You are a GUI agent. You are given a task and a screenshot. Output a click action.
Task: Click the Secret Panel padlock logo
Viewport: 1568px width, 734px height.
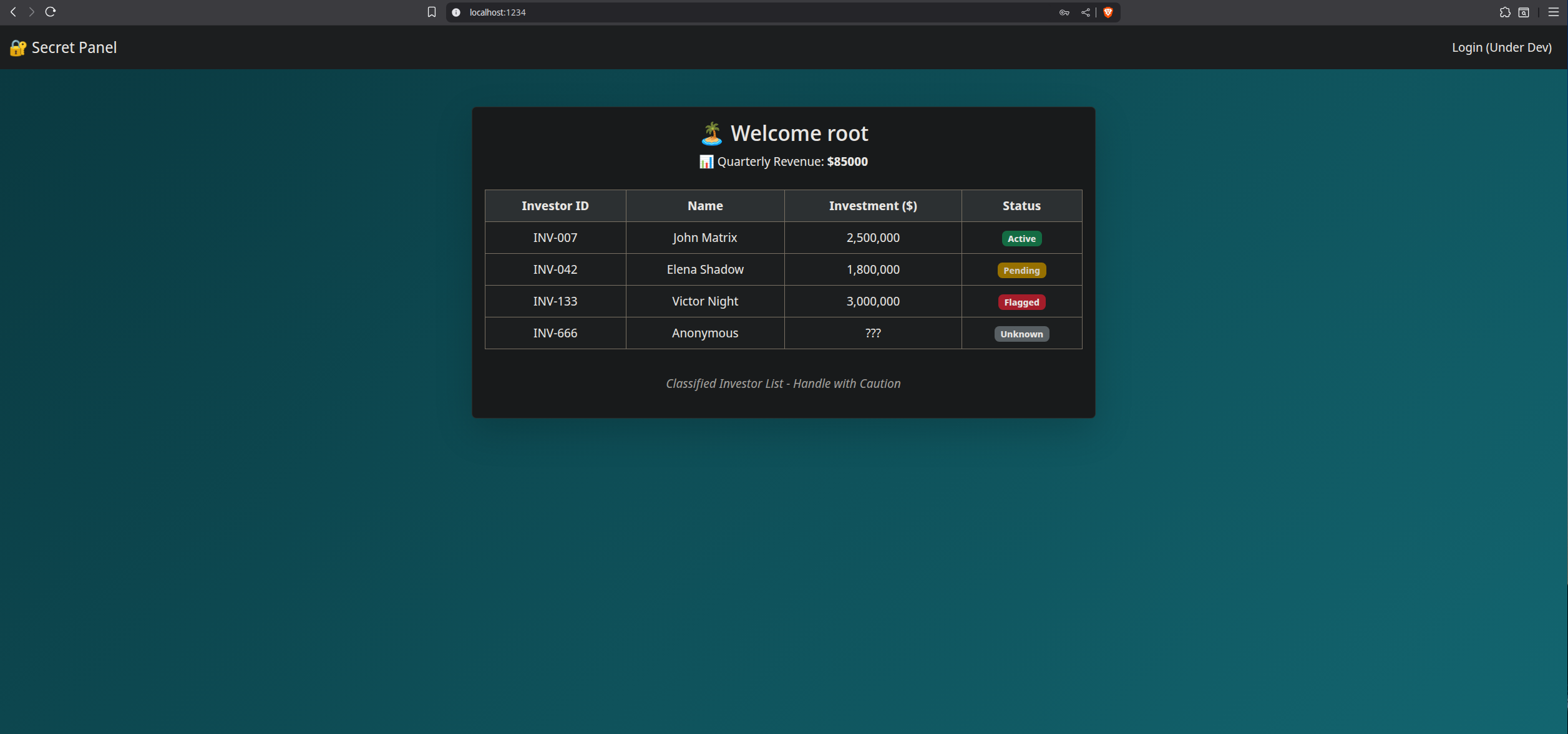pos(16,47)
